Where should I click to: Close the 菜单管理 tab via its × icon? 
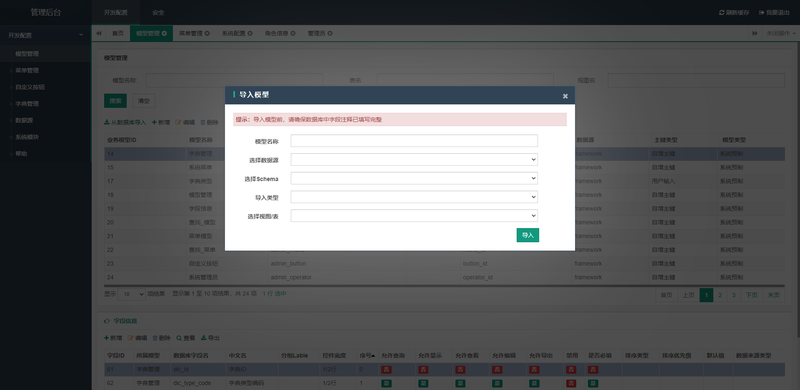[207, 34]
